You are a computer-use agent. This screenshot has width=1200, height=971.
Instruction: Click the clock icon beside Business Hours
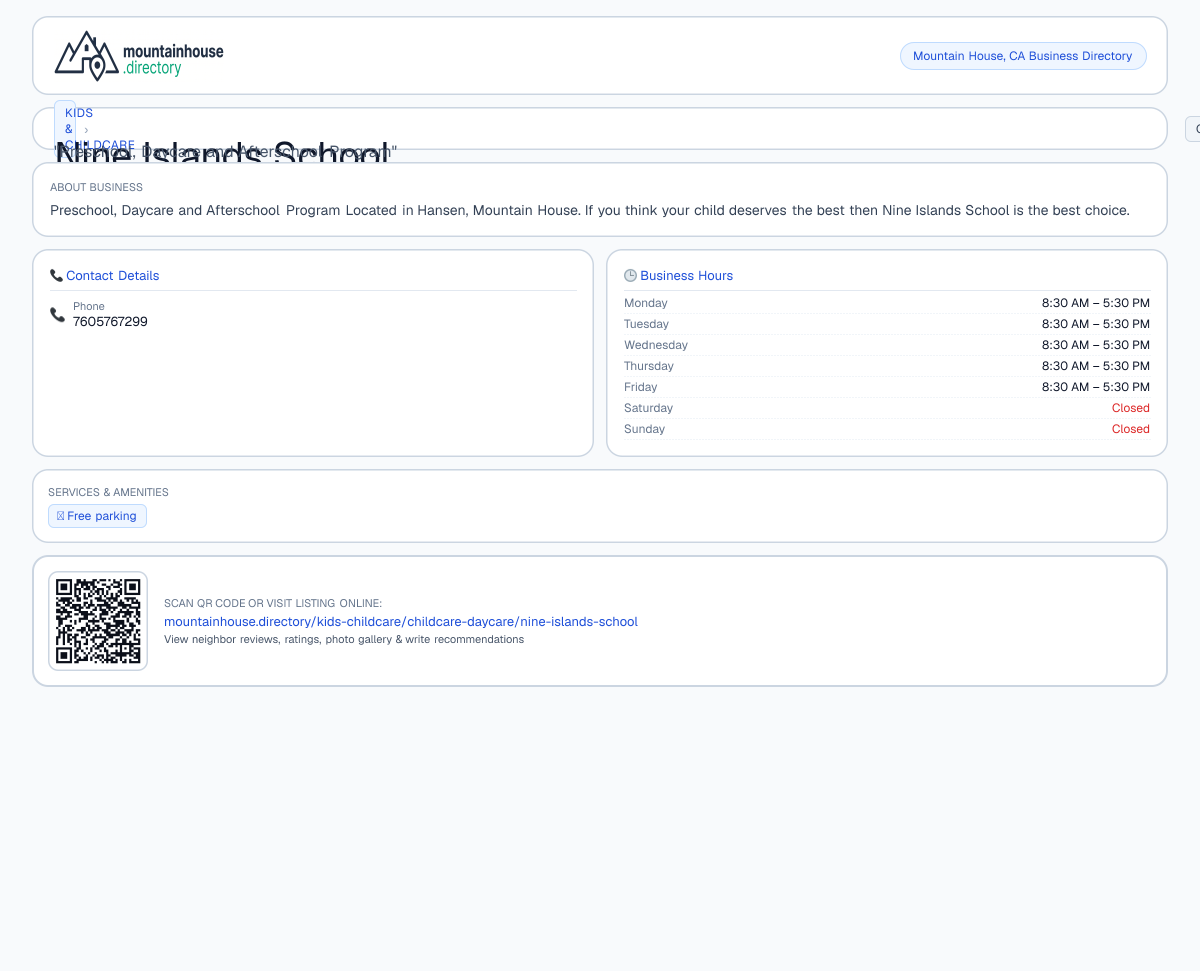click(630, 275)
